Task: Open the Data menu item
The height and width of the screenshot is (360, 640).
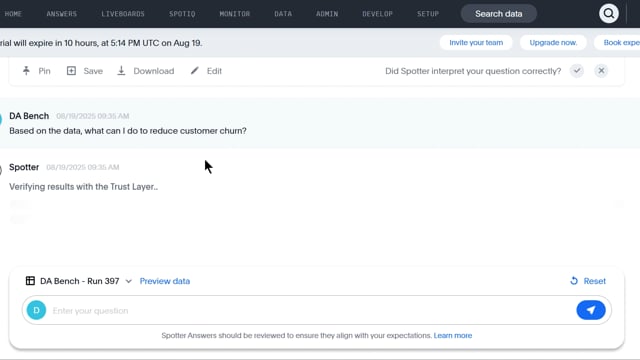Action: (283, 14)
